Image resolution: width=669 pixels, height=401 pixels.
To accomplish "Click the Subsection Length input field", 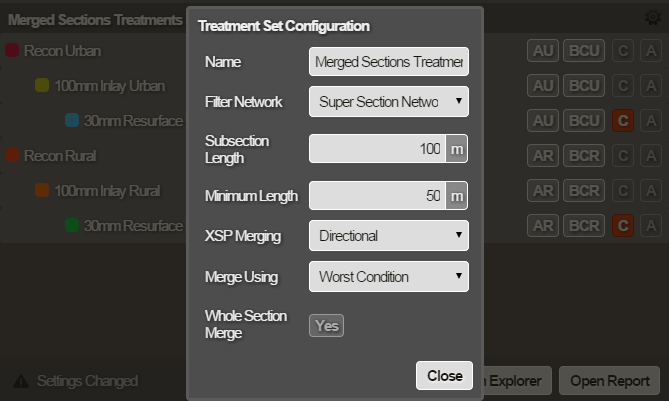I will coord(377,149).
